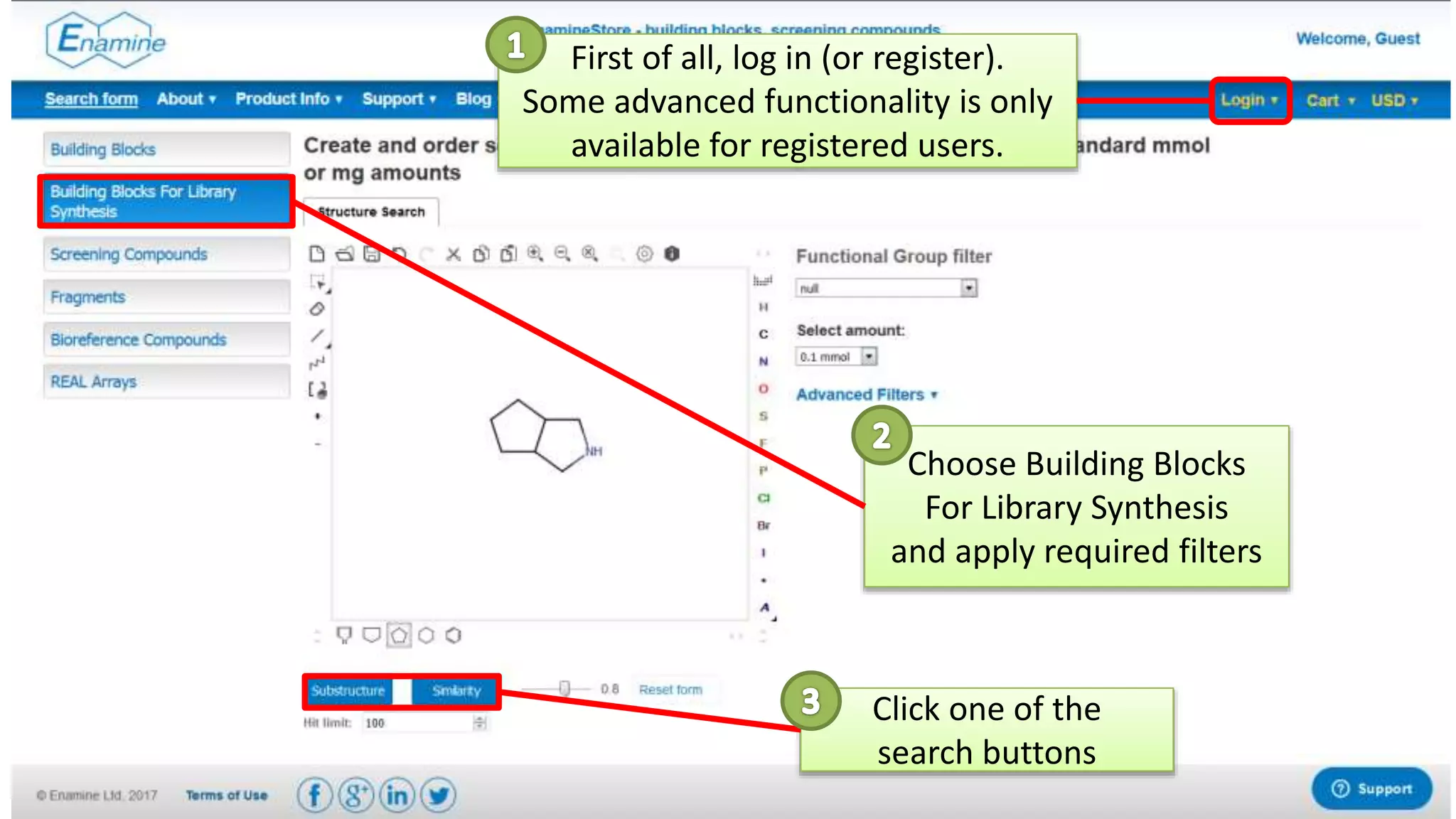The image size is (1456, 819).
Task: Open the Select amount dropdown
Action: coord(836,357)
